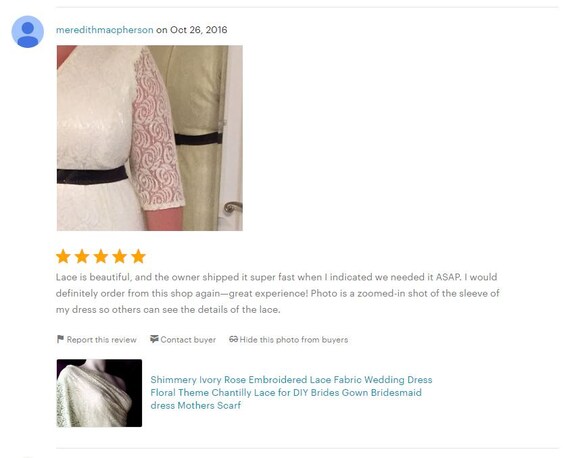Click the review text starting Lace is beautiful
This screenshot has height=458, width=570.
tap(278, 293)
